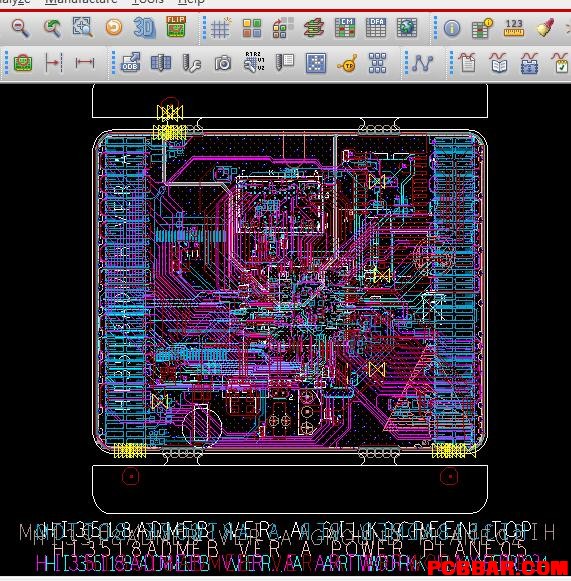Click the Zoom Previous magnifier with green arrow
This screenshot has height=581, width=571.
pos(52,28)
